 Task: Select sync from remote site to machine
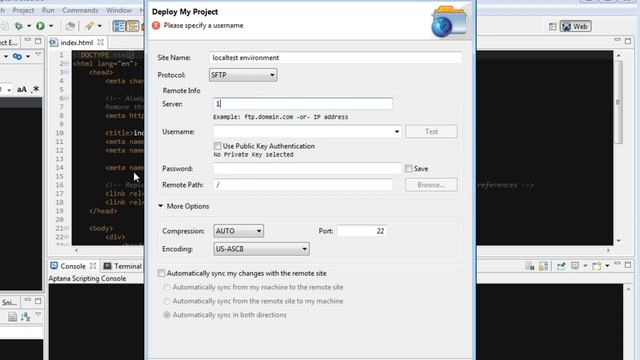(x=167, y=301)
